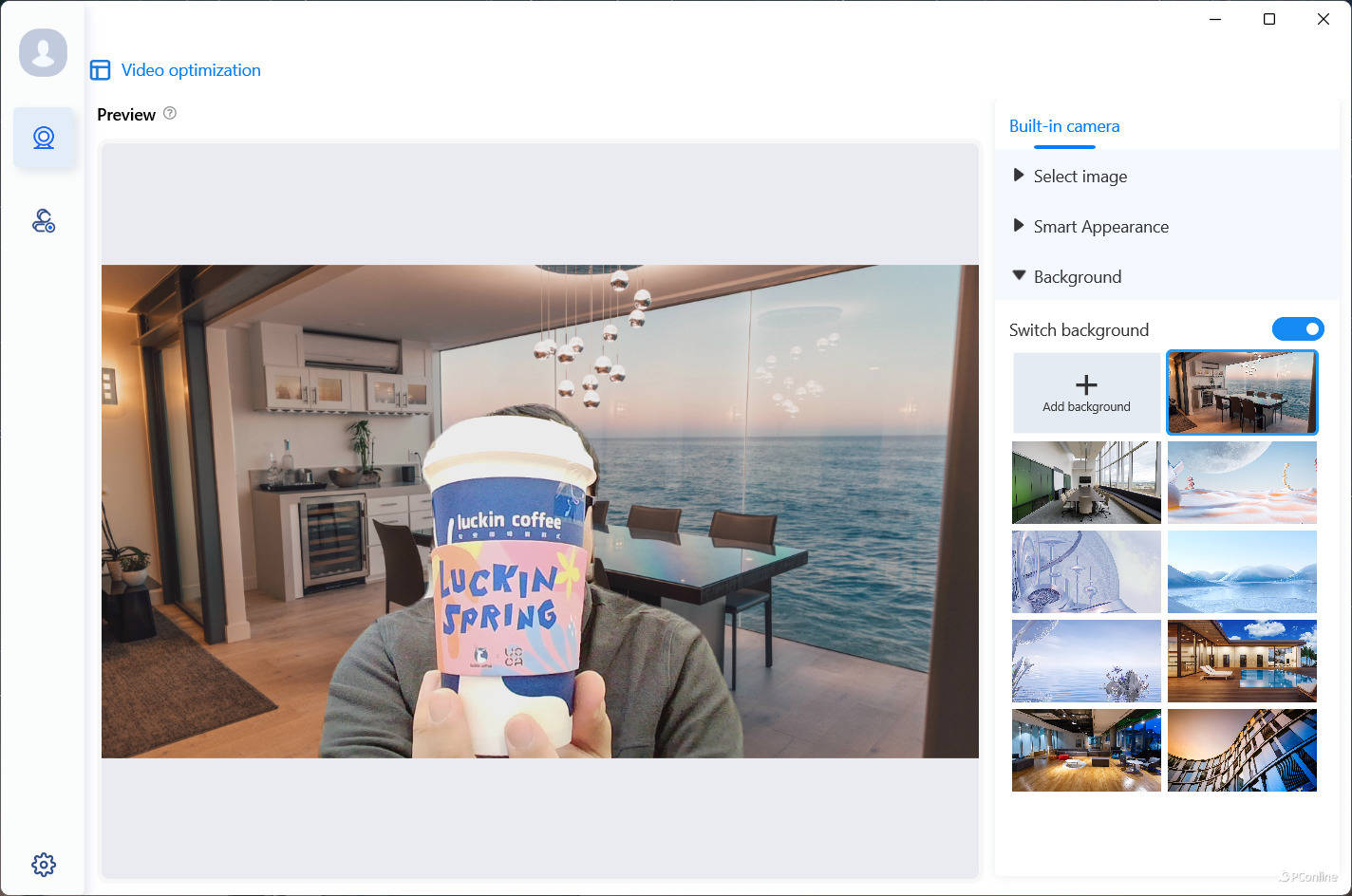Click the Preview help question mark icon
1352x896 pixels.
click(170, 113)
